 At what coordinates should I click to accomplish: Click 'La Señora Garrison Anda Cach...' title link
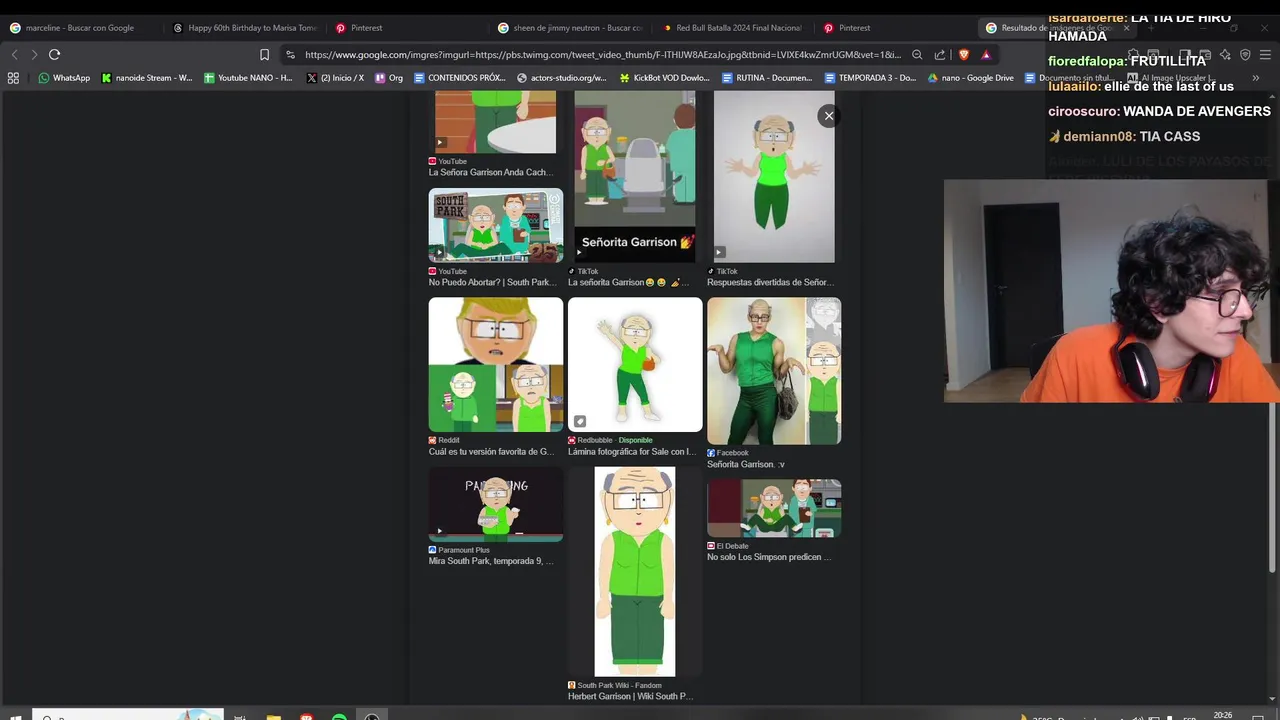(x=491, y=172)
